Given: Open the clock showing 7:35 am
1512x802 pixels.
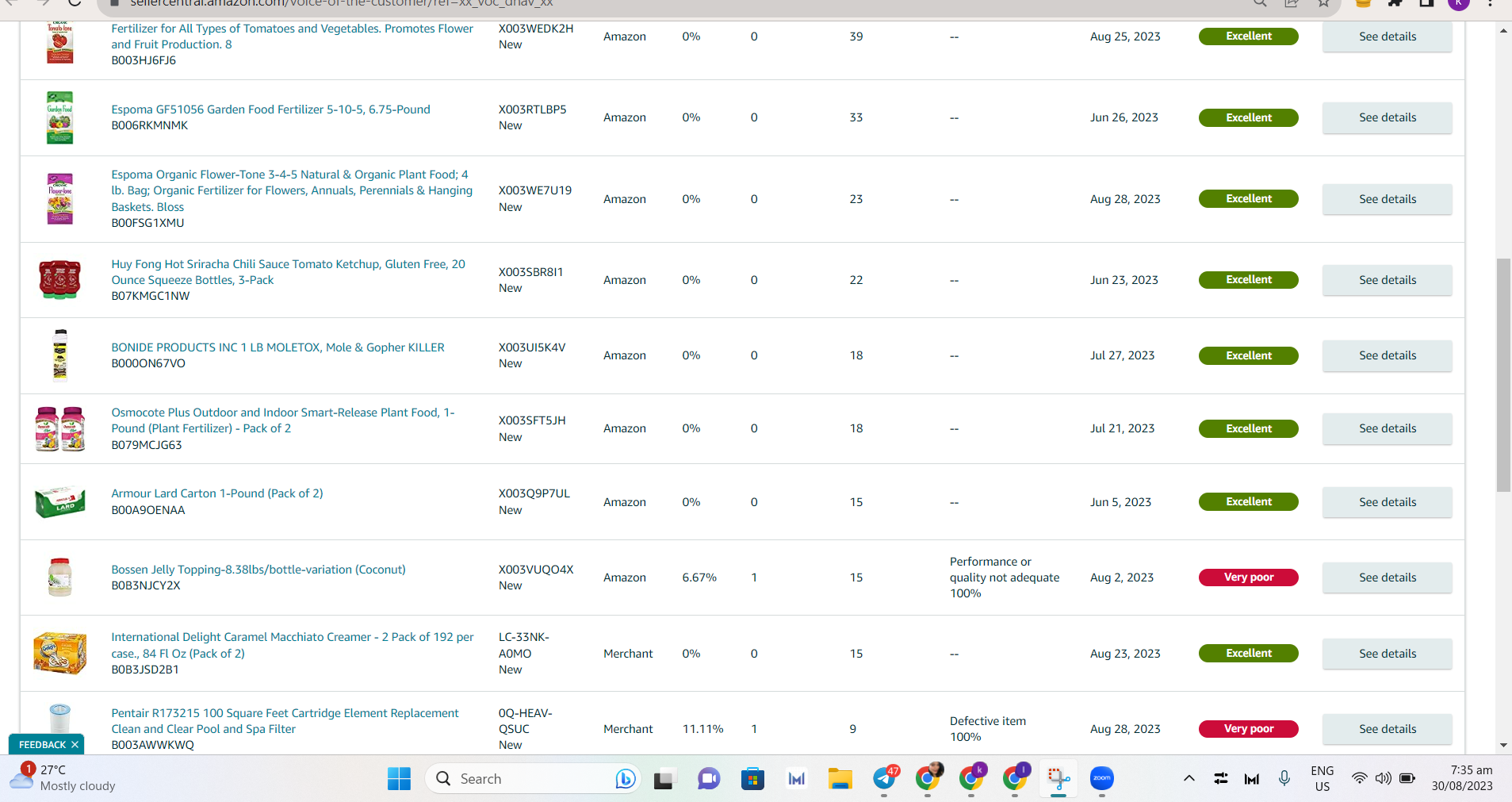Looking at the screenshot, I should [x=1463, y=778].
